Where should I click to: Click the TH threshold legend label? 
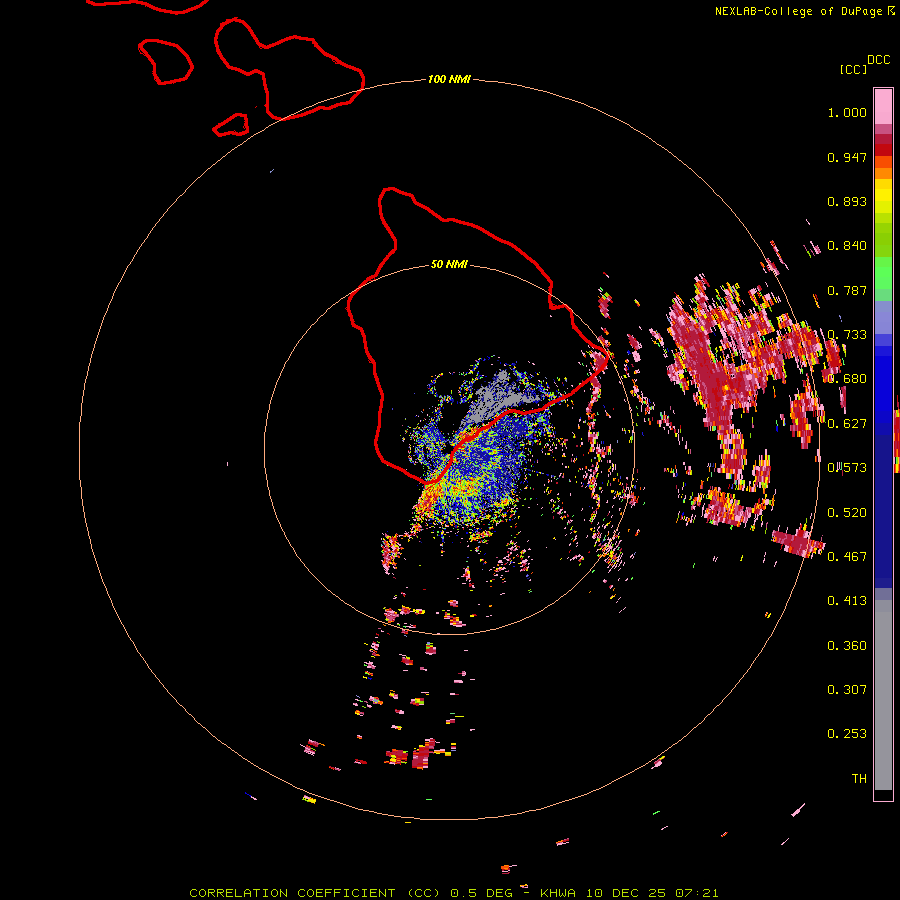pos(859,779)
